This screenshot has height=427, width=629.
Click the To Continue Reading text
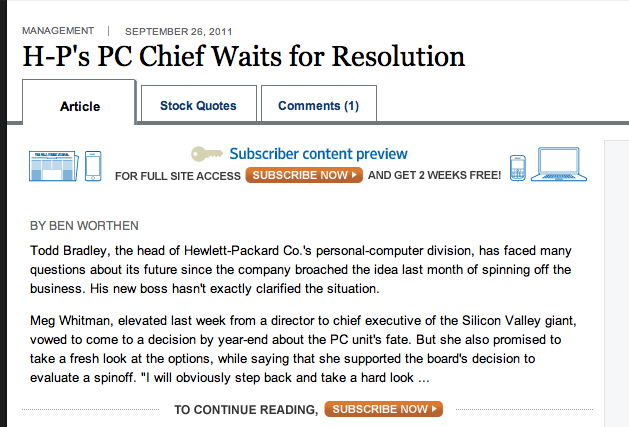(246, 410)
